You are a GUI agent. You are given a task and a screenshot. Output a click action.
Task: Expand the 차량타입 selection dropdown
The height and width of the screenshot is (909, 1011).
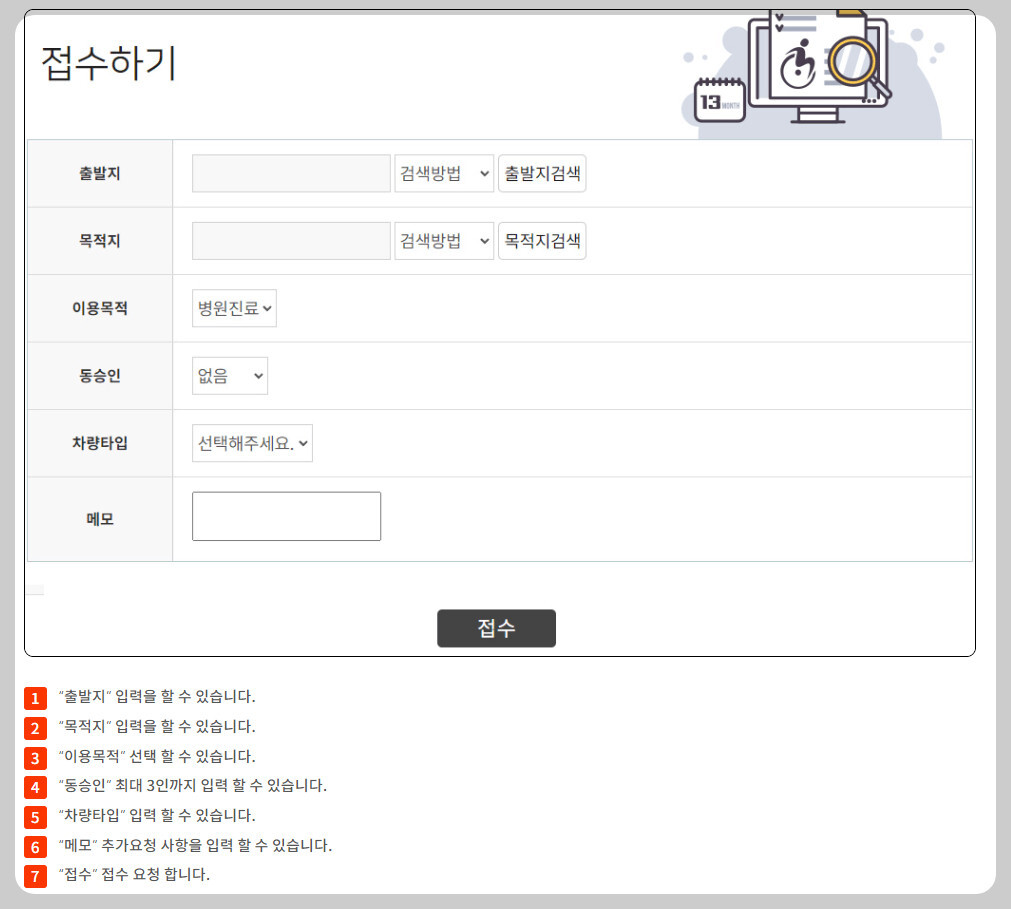click(x=252, y=442)
